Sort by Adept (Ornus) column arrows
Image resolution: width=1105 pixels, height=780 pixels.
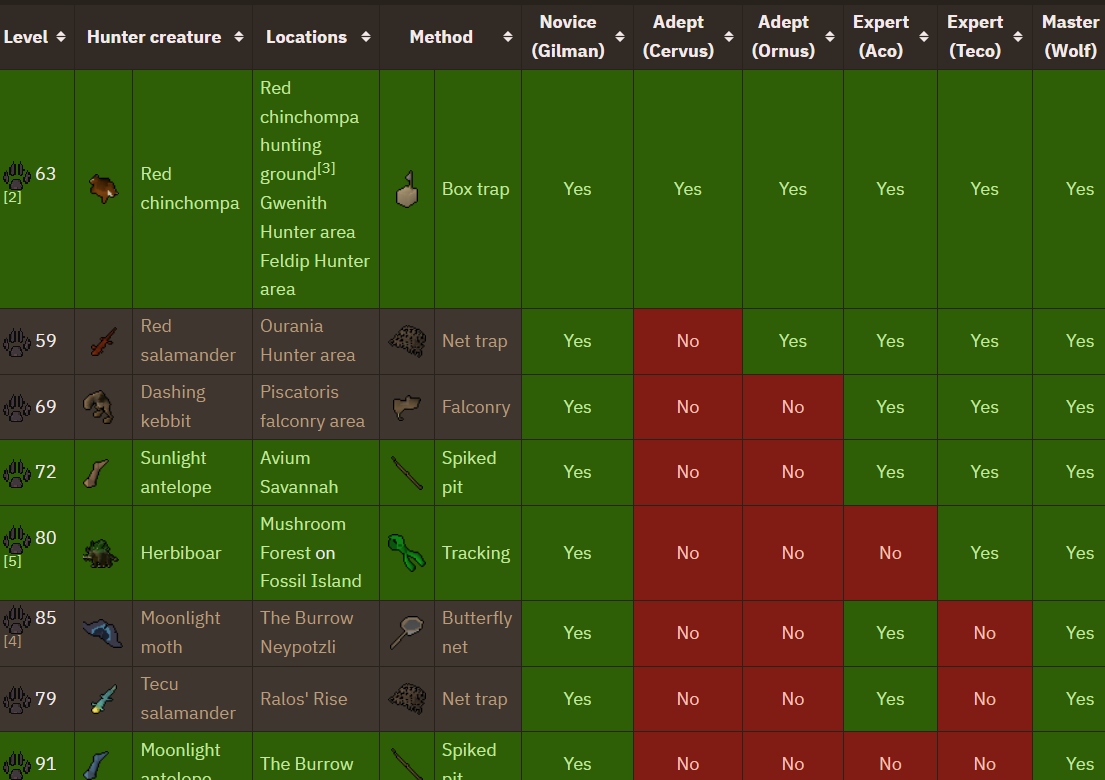tap(830, 37)
